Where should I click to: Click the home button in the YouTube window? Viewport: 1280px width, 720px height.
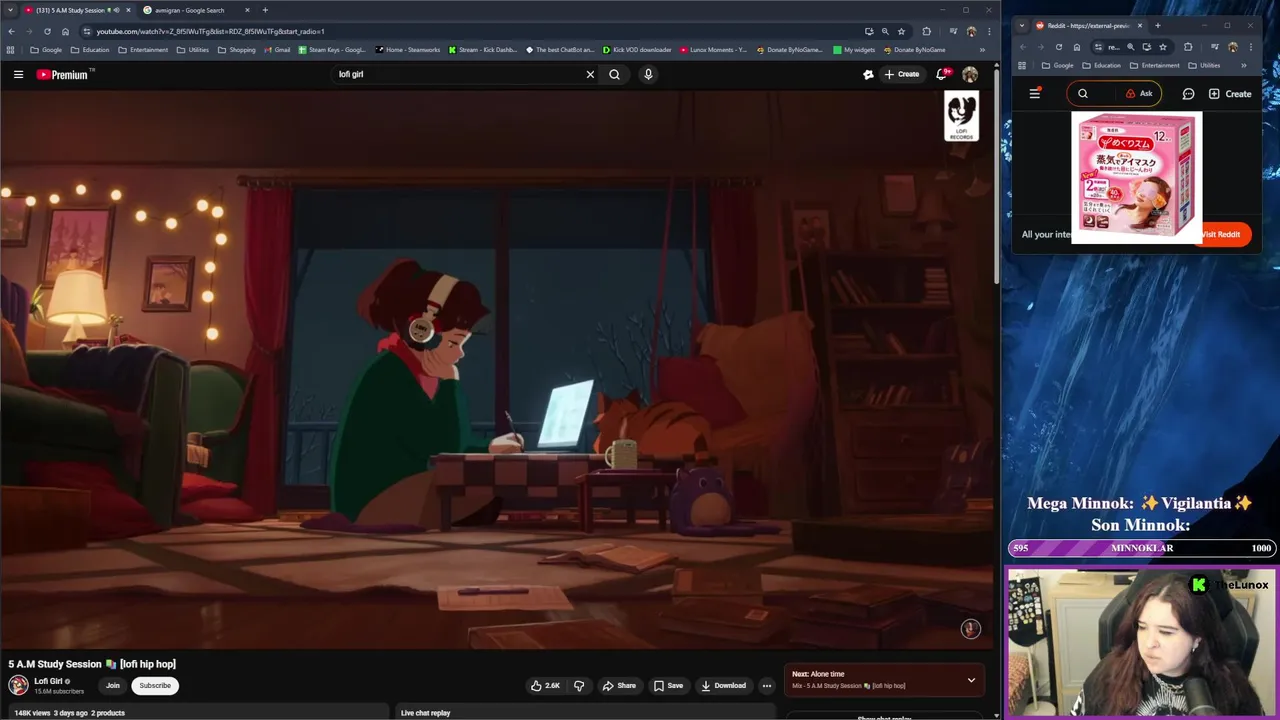(66, 31)
